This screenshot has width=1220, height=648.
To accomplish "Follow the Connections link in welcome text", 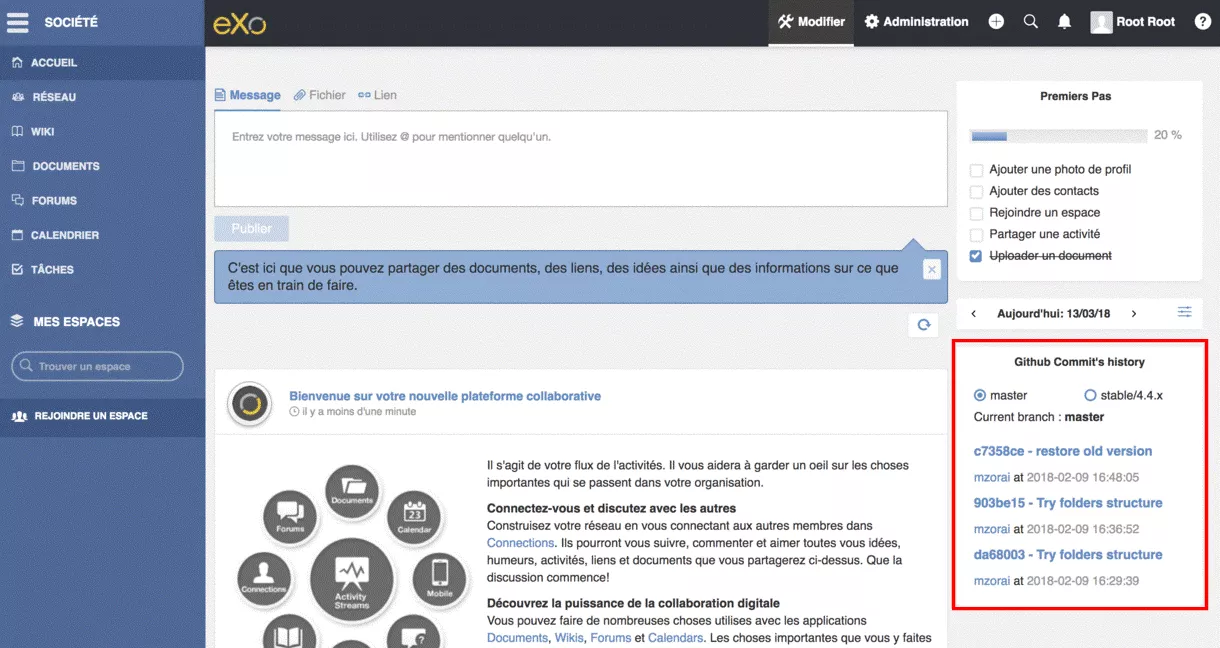I will point(520,543).
